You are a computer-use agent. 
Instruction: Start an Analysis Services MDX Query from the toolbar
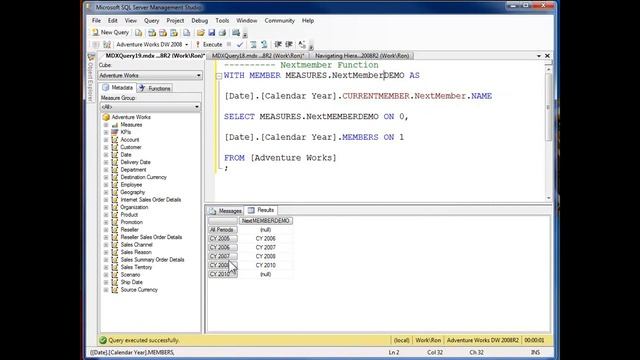pyautogui.click(x=152, y=33)
